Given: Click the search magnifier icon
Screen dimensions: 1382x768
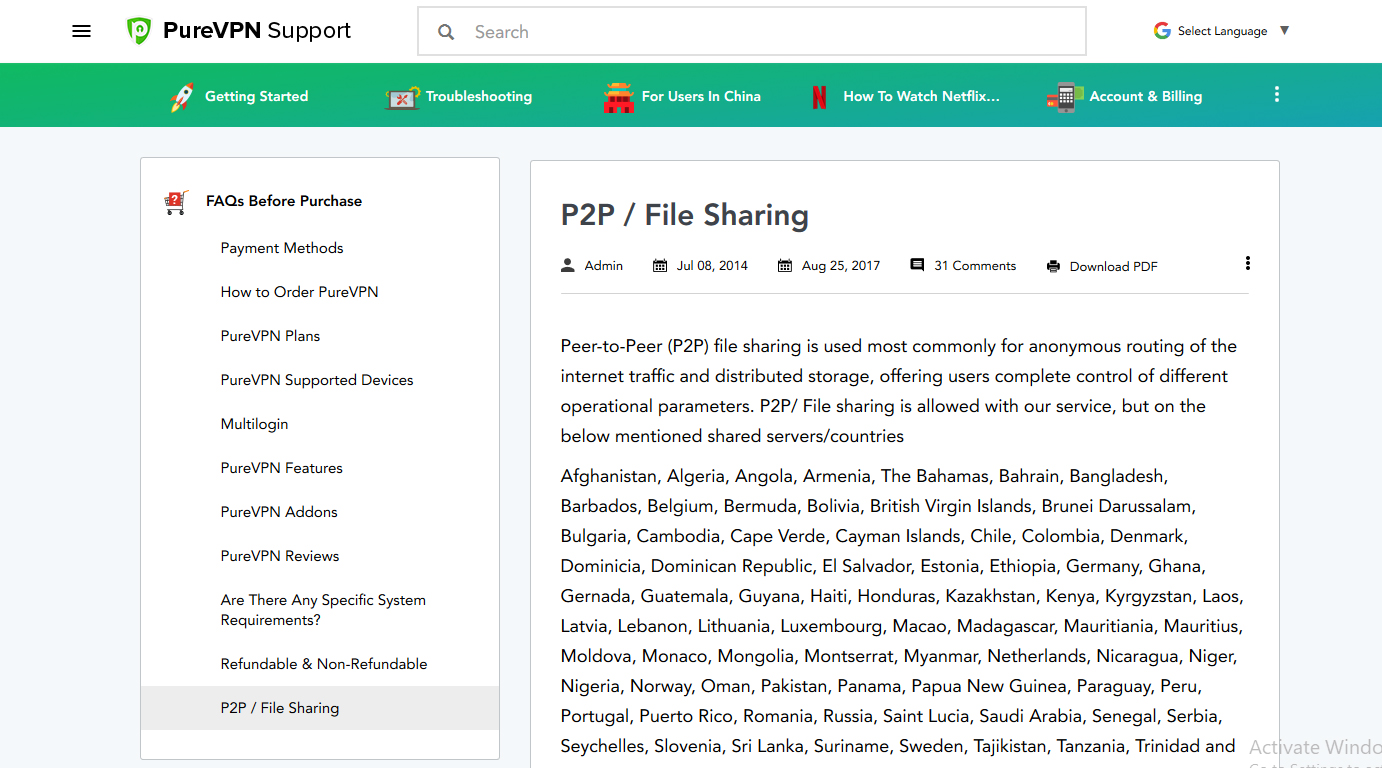Looking at the screenshot, I should [x=446, y=32].
